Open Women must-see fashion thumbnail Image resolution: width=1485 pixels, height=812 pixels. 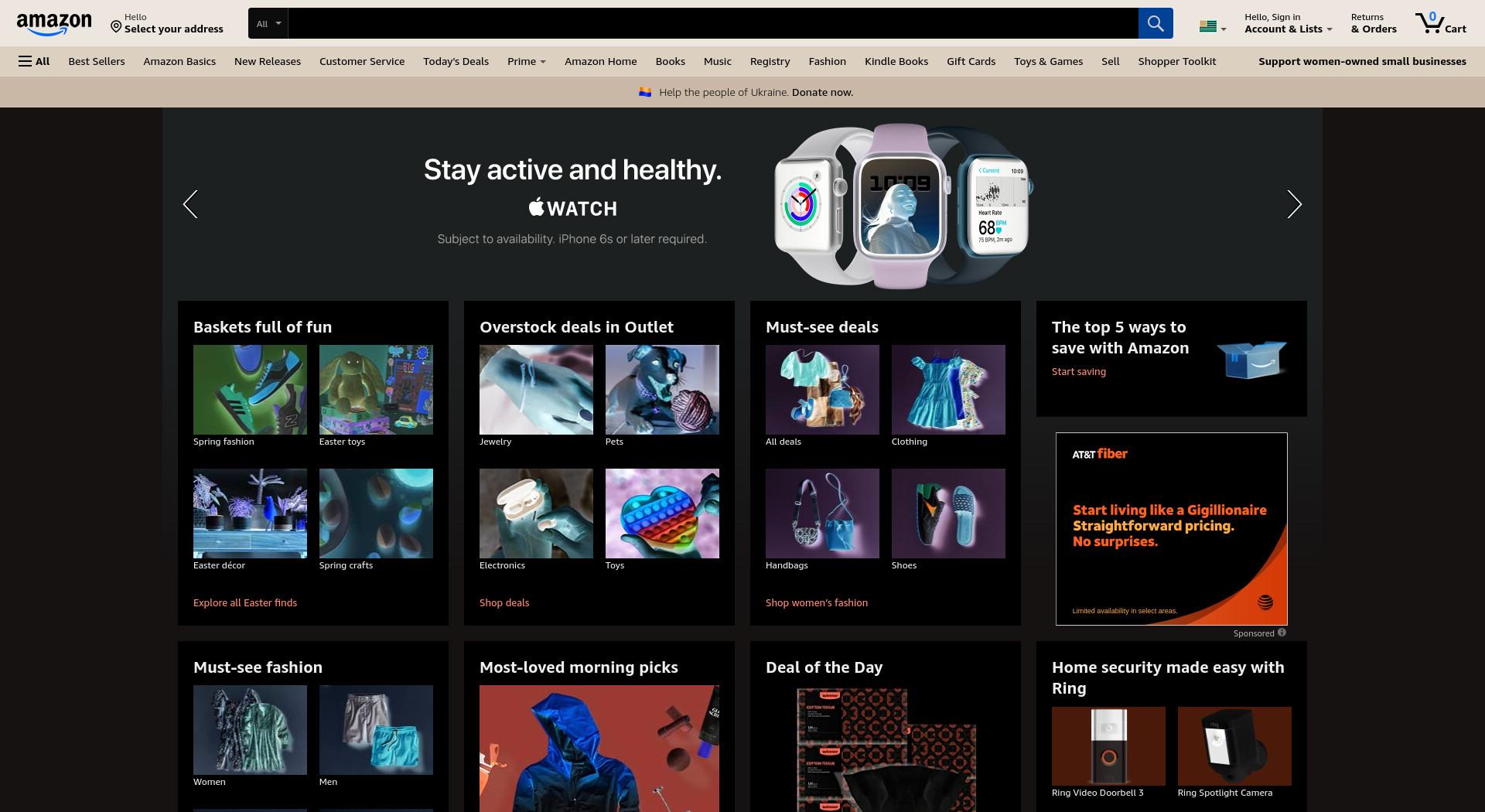[250, 730]
